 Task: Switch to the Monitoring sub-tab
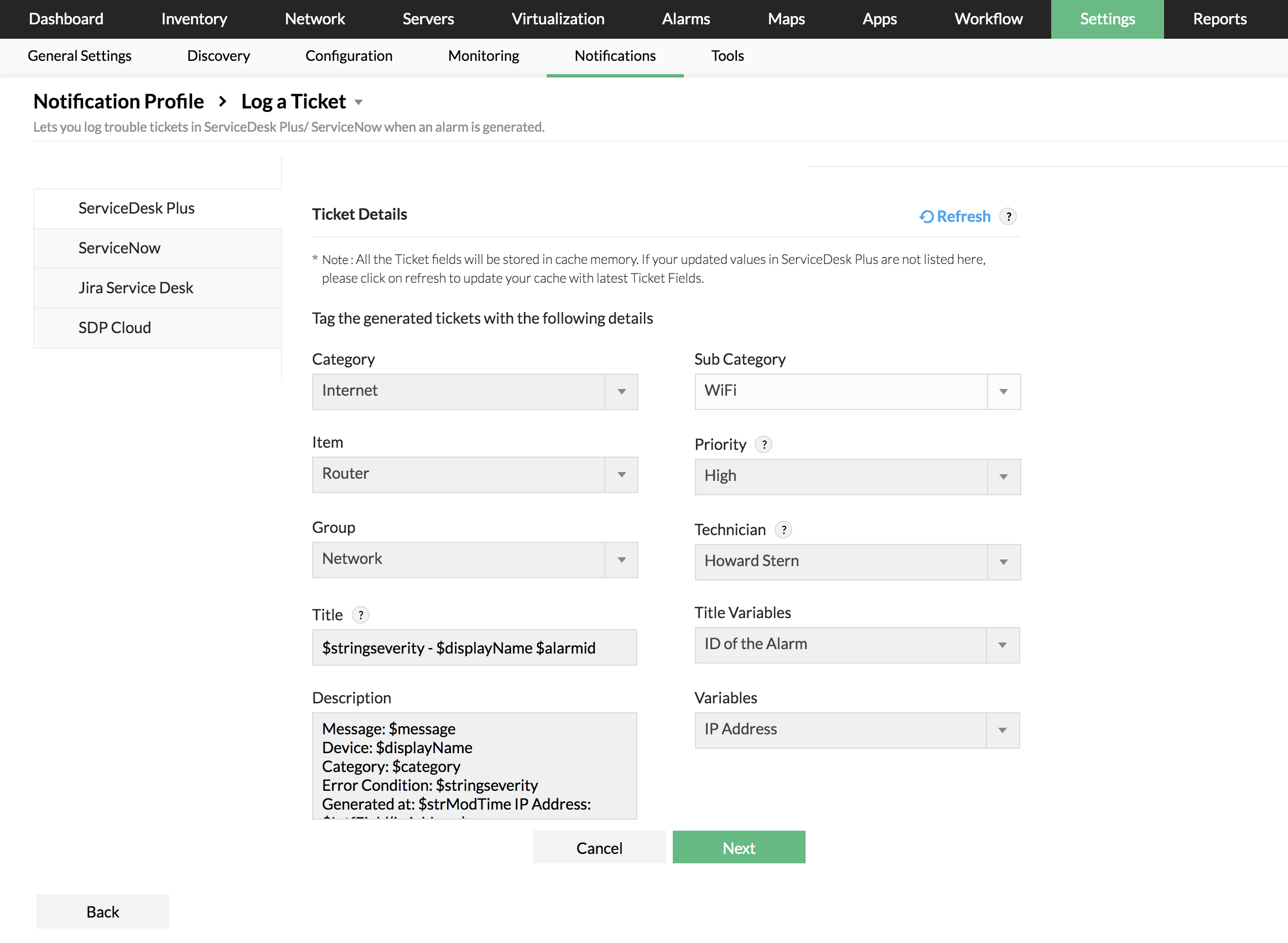click(x=484, y=56)
